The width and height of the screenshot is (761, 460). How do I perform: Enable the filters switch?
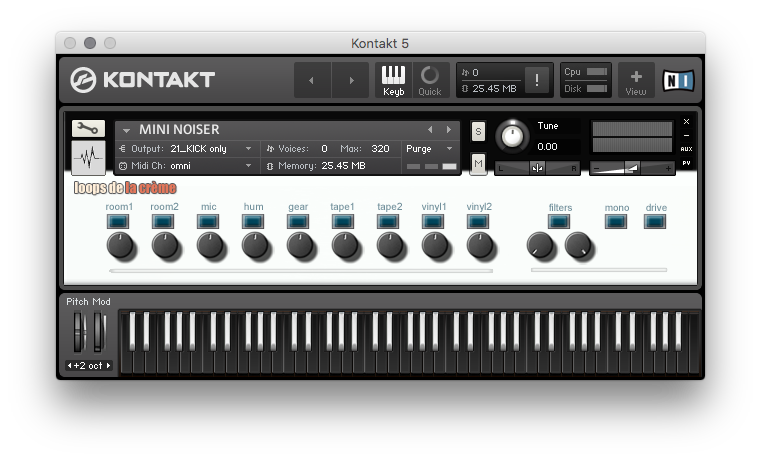(559, 222)
